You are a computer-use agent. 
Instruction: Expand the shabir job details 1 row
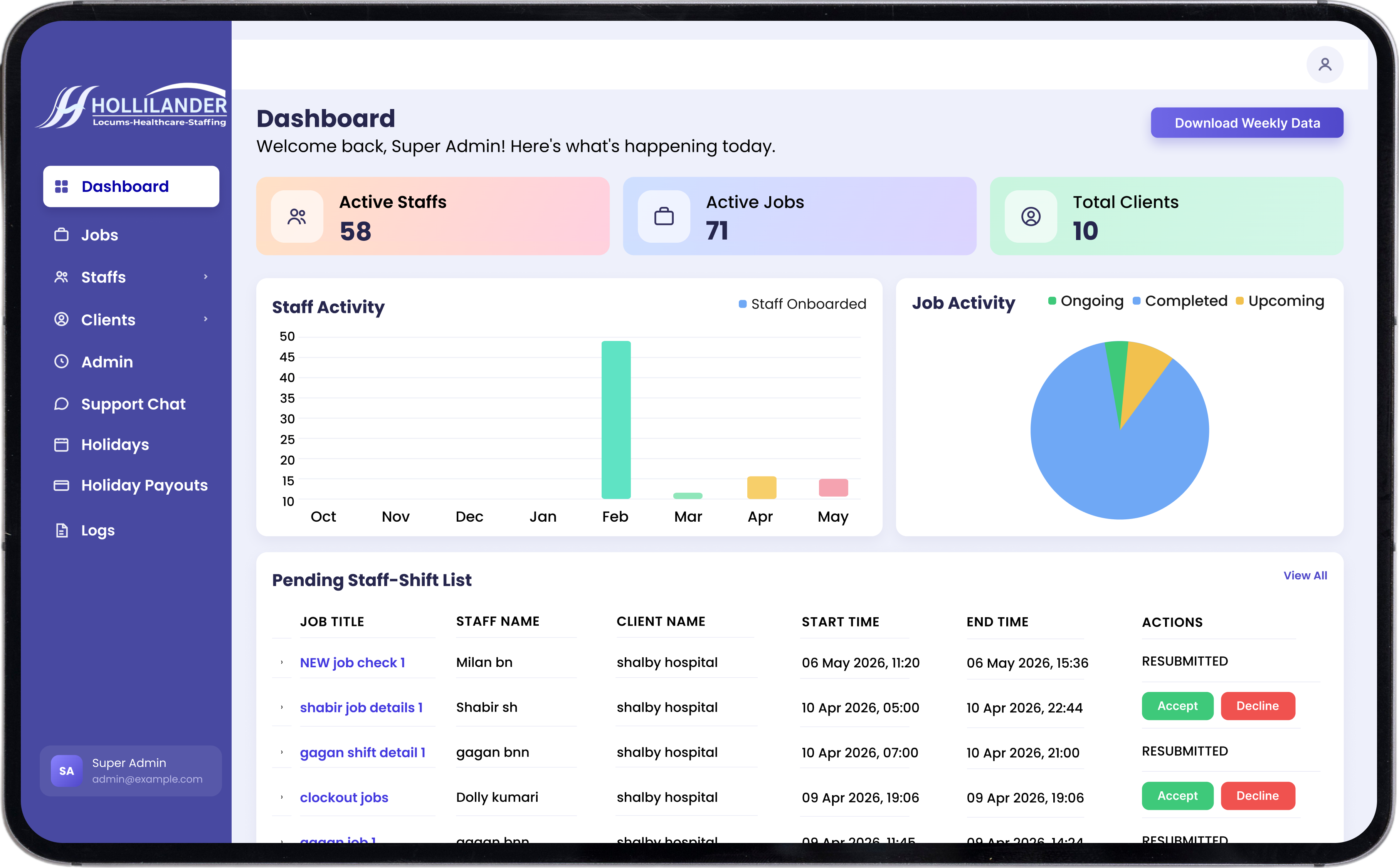pos(282,707)
